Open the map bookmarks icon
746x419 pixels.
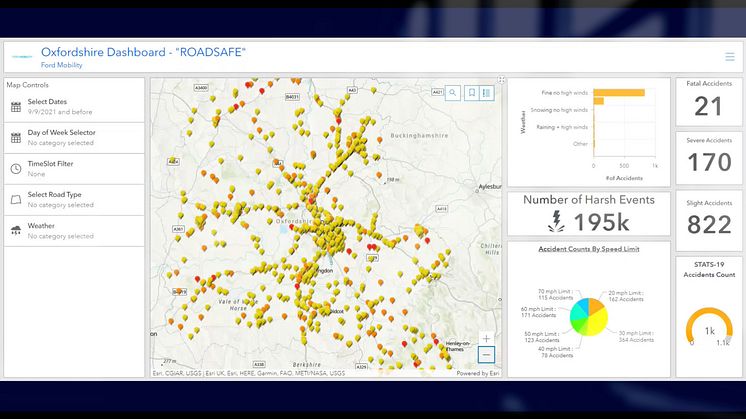471,93
